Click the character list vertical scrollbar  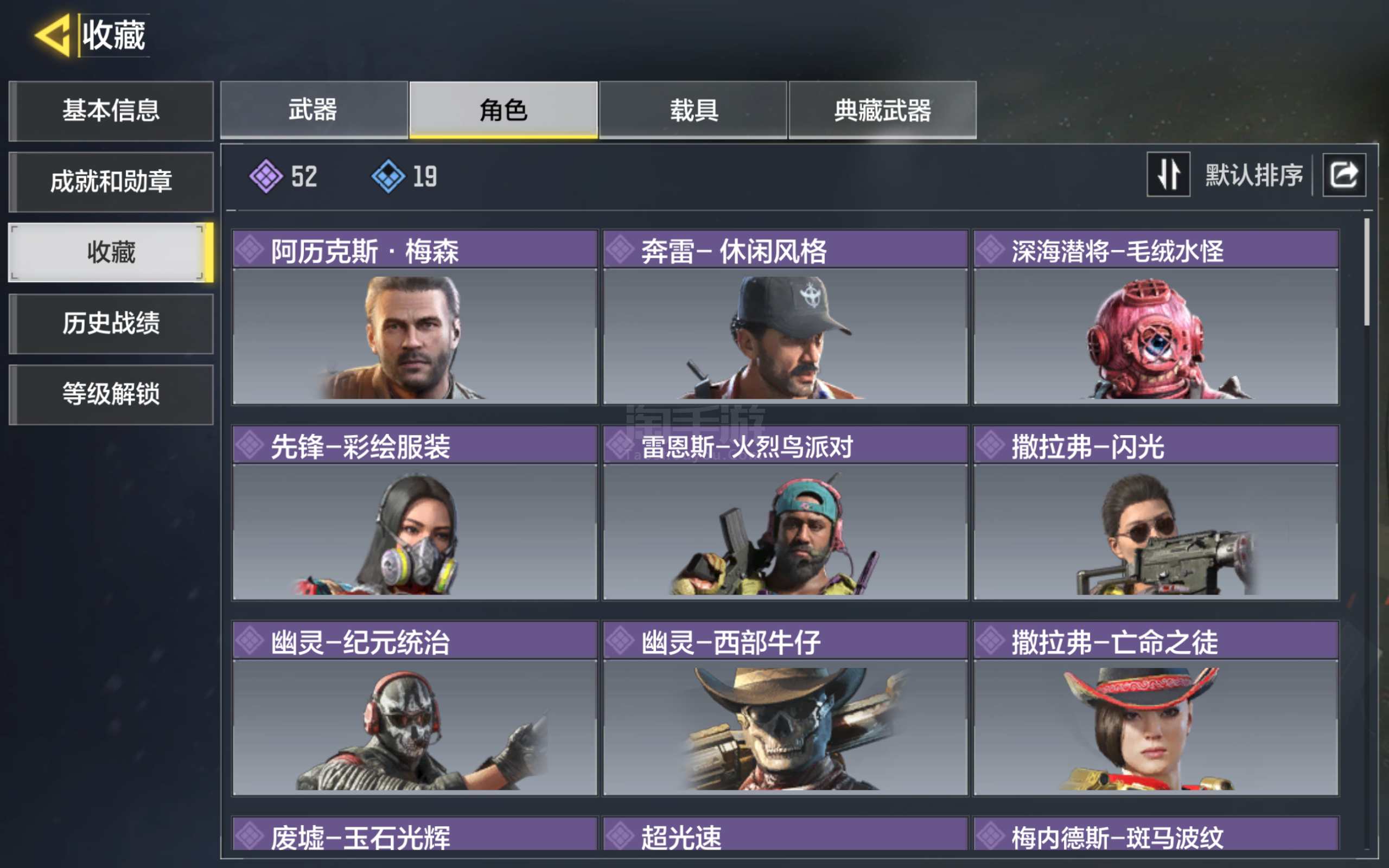pyautogui.click(x=1367, y=272)
